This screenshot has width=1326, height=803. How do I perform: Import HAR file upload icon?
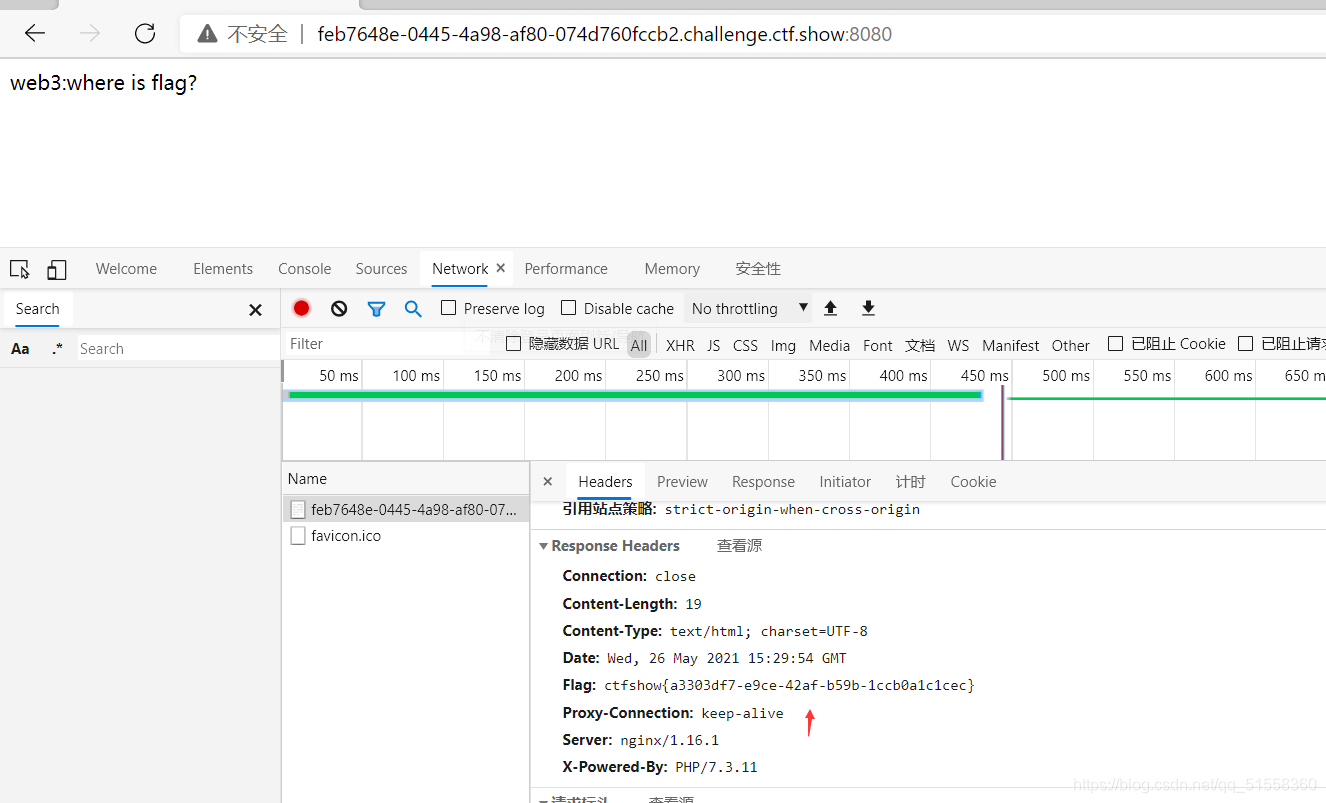830,308
